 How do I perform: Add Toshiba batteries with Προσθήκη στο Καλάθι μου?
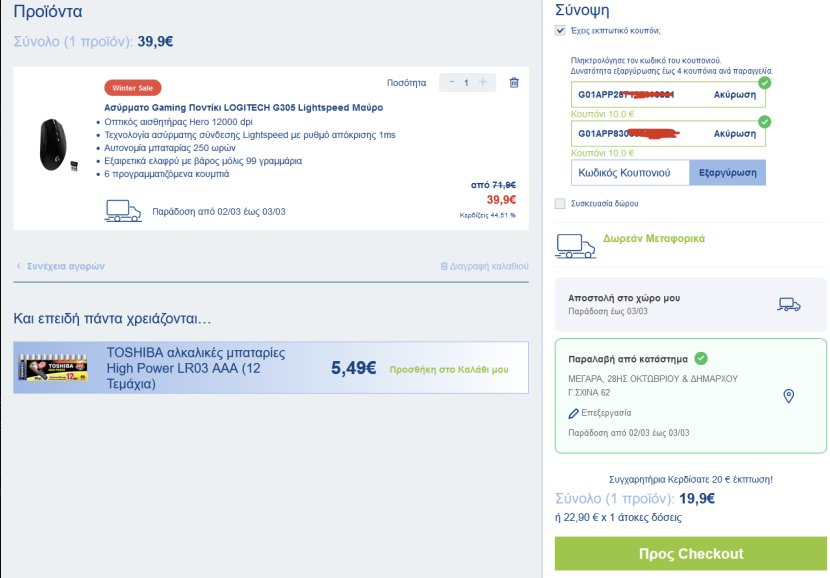pyautogui.click(x=449, y=369)
